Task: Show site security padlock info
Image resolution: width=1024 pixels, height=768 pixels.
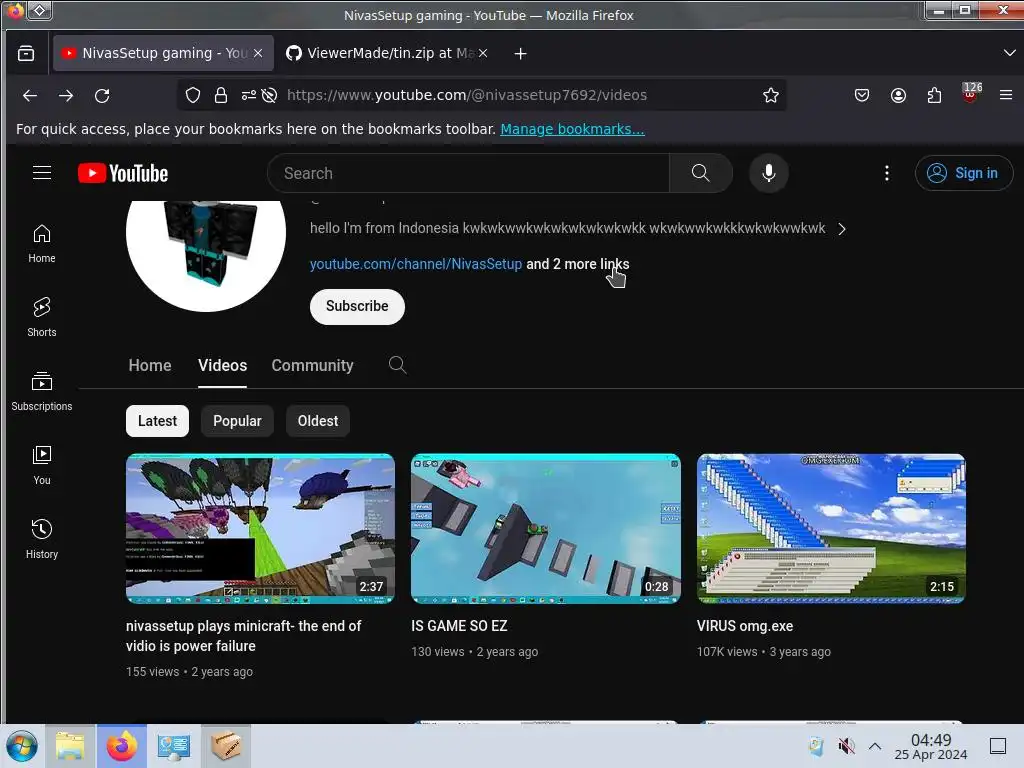Action: [221, 95]
